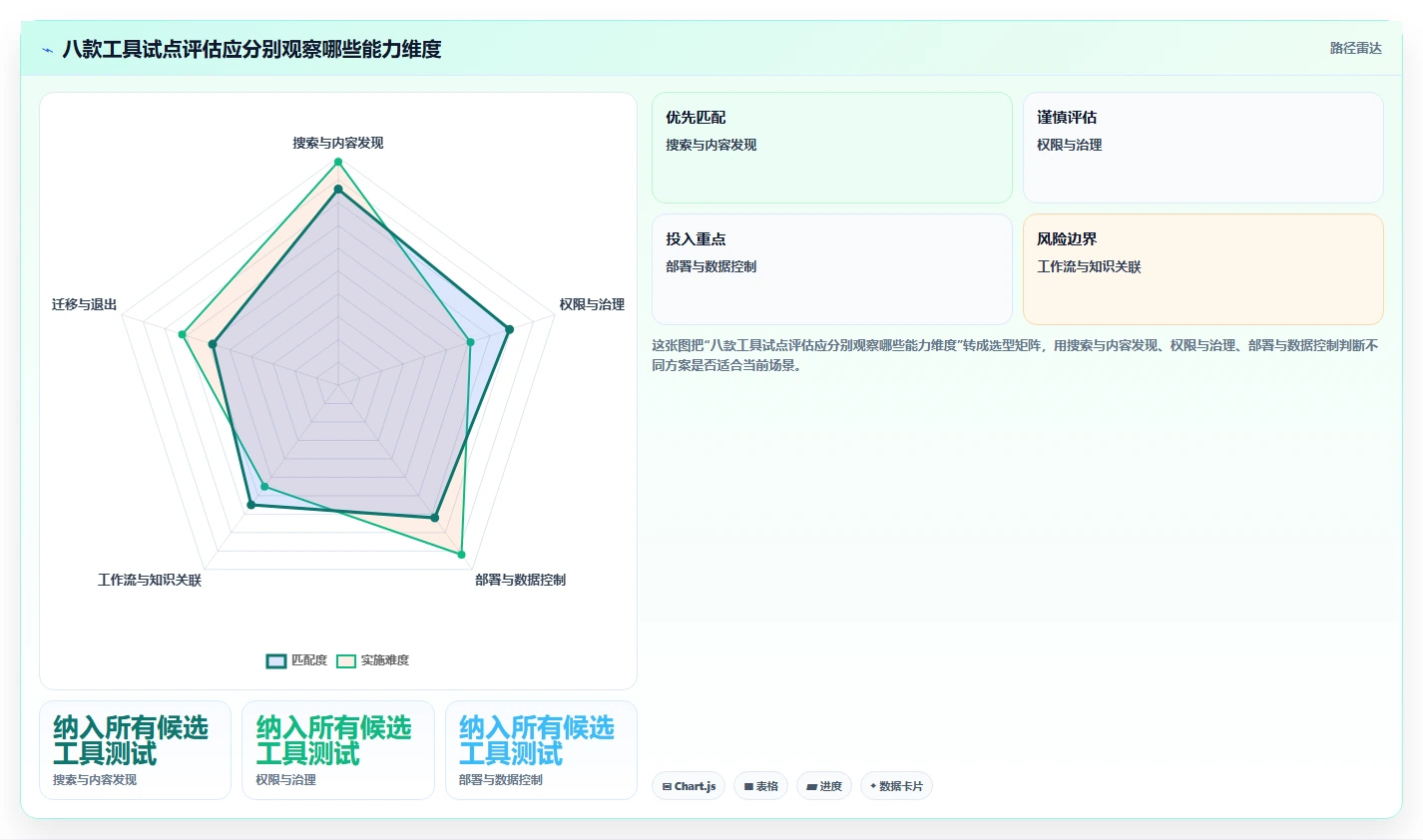Open the 优先匹配 card
Image resolution: width=1423 pixels, height=840 pixels.
point(832,148)
